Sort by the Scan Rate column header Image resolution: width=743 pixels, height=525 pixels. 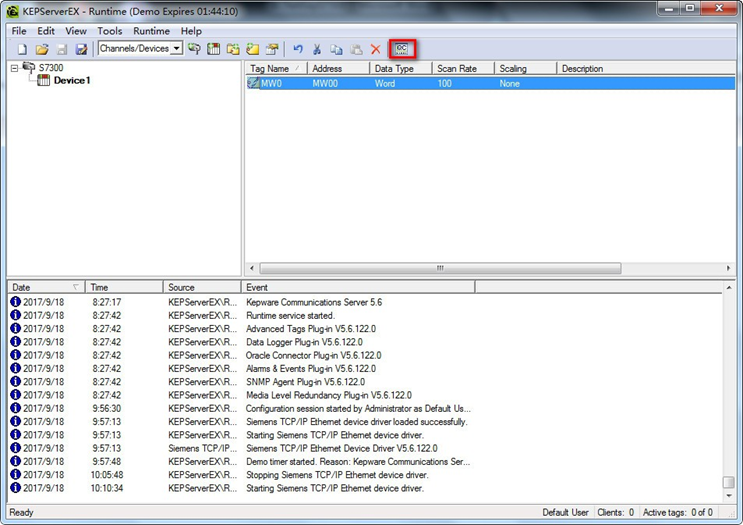(463, 68)
